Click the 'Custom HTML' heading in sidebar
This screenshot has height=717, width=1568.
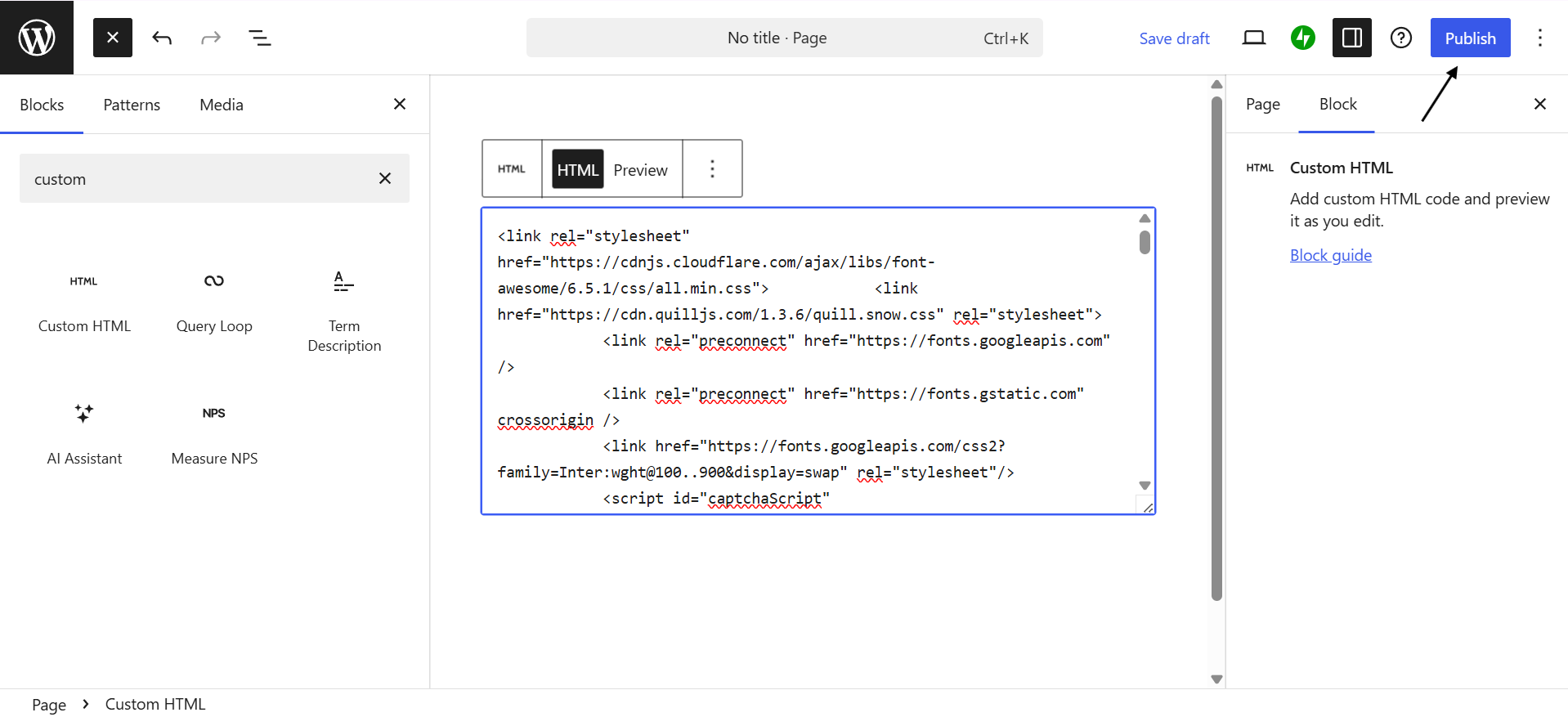tap(1341, 168)
